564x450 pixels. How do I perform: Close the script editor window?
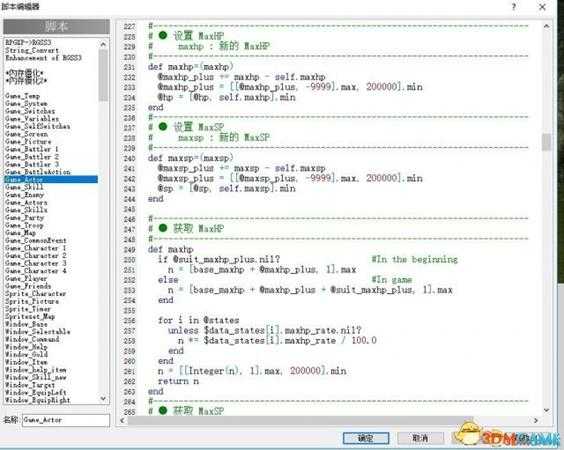pyautogui.click(x=542, y=7)
